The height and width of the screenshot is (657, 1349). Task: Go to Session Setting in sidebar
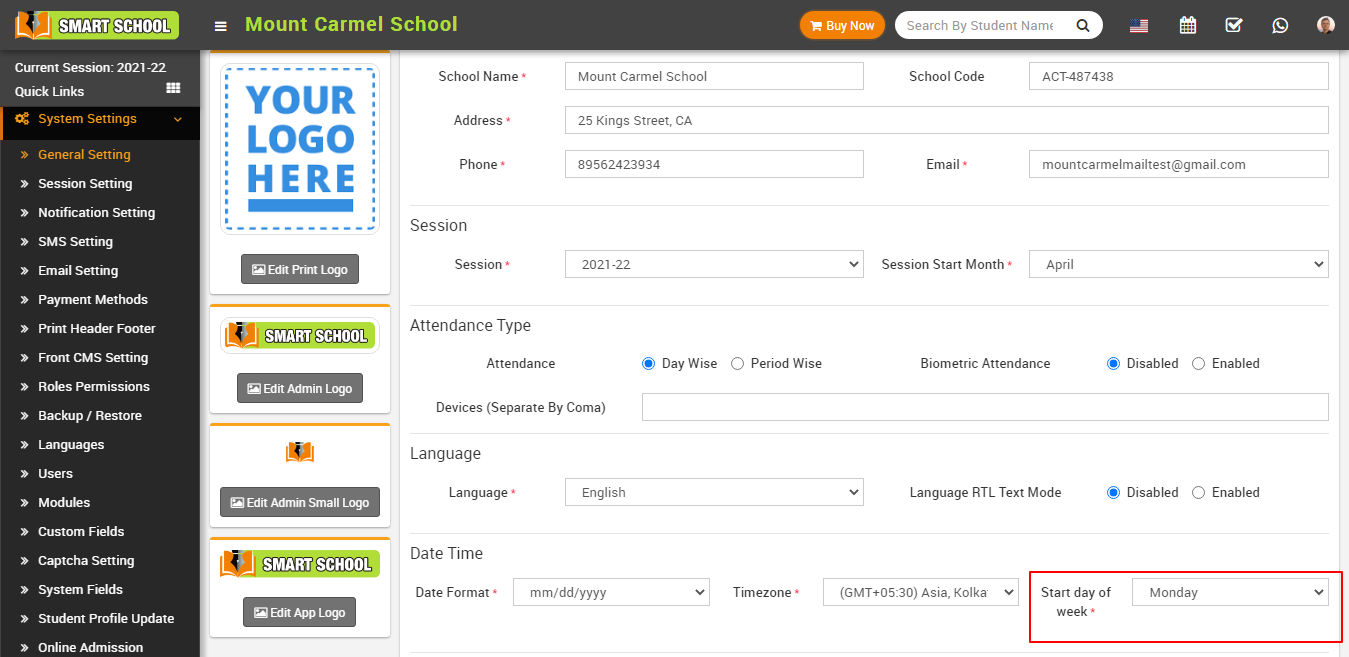(x=85, y=184)
